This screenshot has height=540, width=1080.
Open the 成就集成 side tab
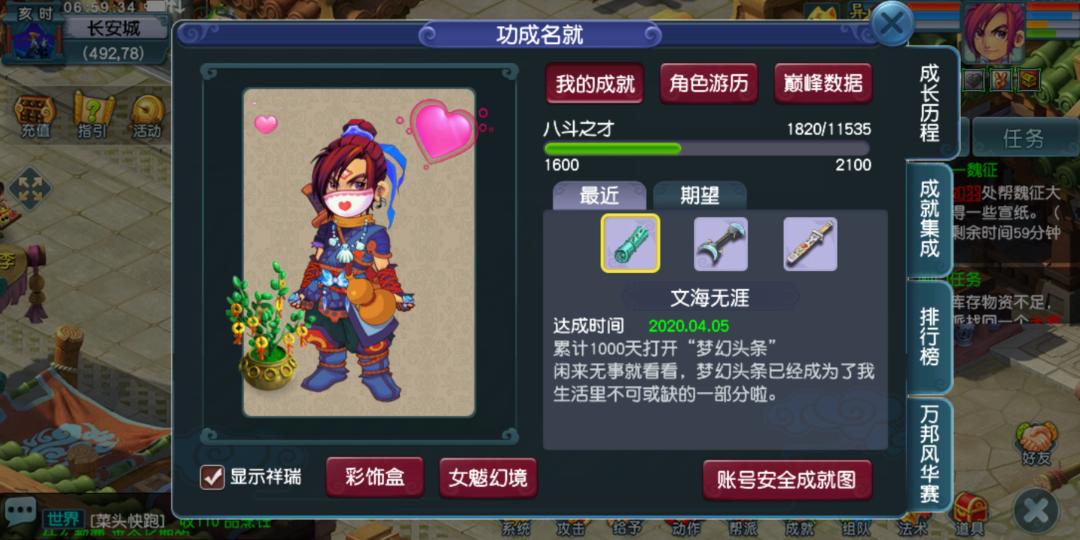[x=930, y=218]
